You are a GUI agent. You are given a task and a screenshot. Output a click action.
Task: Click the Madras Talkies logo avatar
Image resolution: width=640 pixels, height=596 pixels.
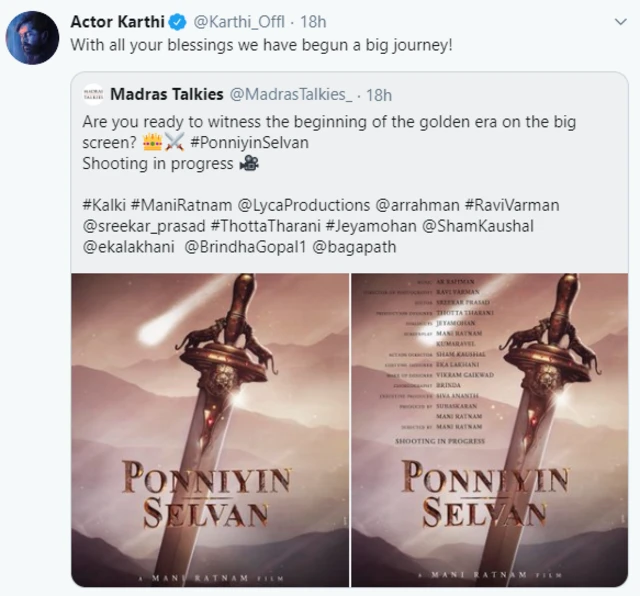pyautogui.click(x=95, y=95)
